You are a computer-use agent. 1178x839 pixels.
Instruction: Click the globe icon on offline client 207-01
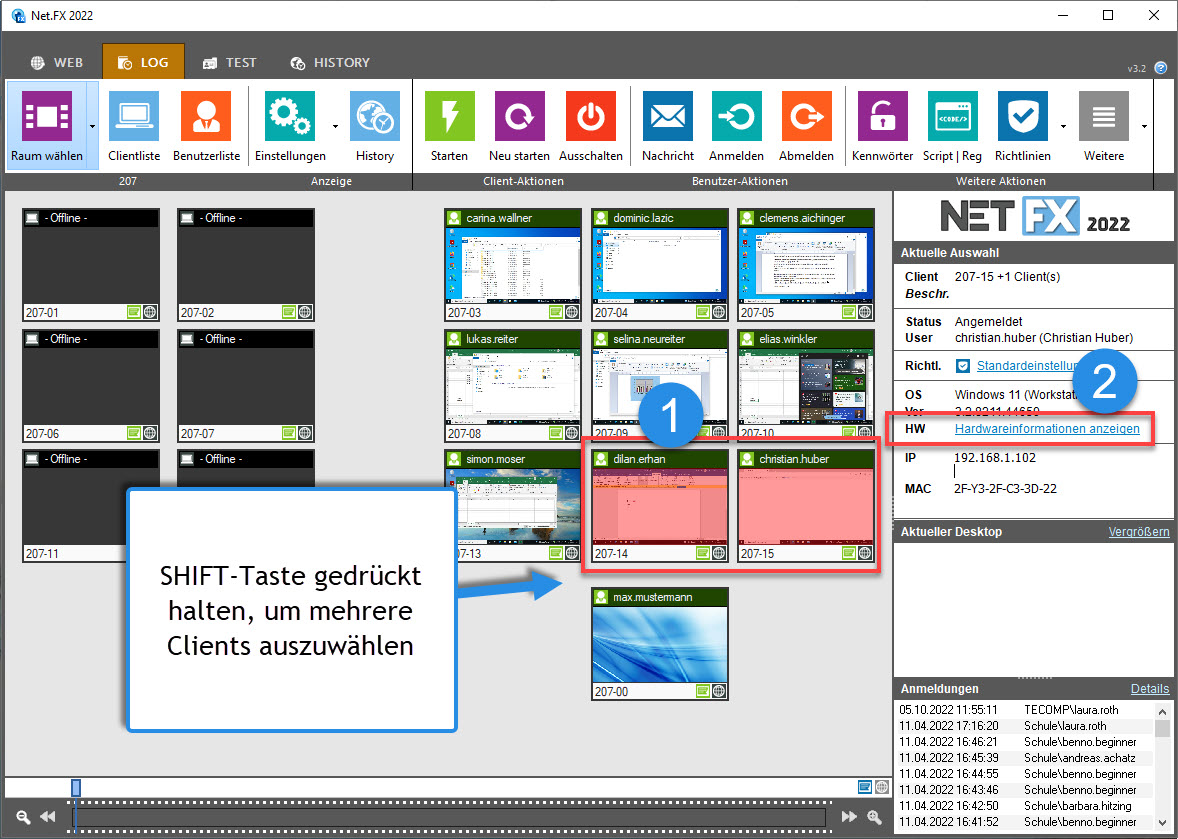(x=150, y=312)
